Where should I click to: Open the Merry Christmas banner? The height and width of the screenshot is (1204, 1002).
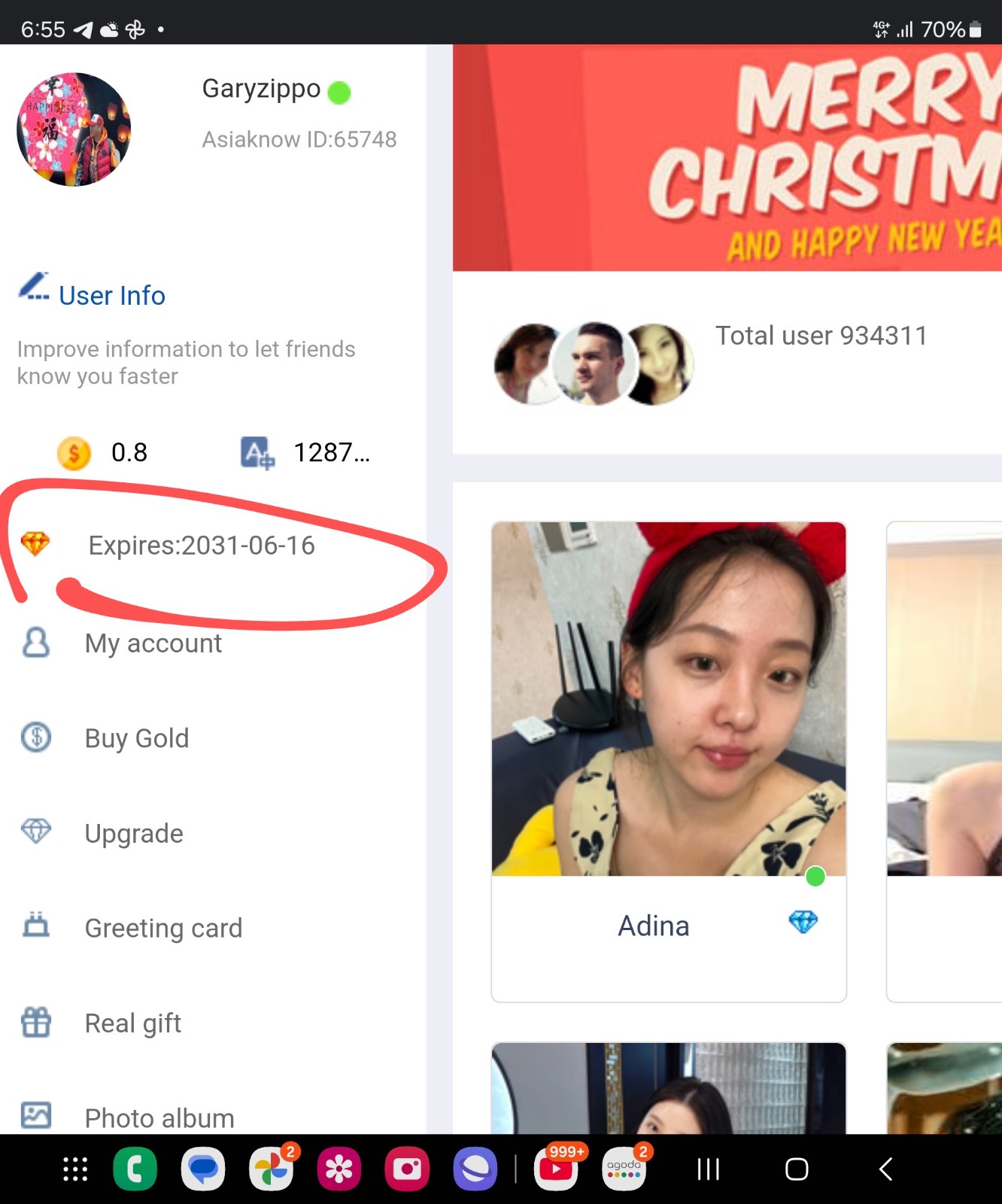[x=727, y=158]
